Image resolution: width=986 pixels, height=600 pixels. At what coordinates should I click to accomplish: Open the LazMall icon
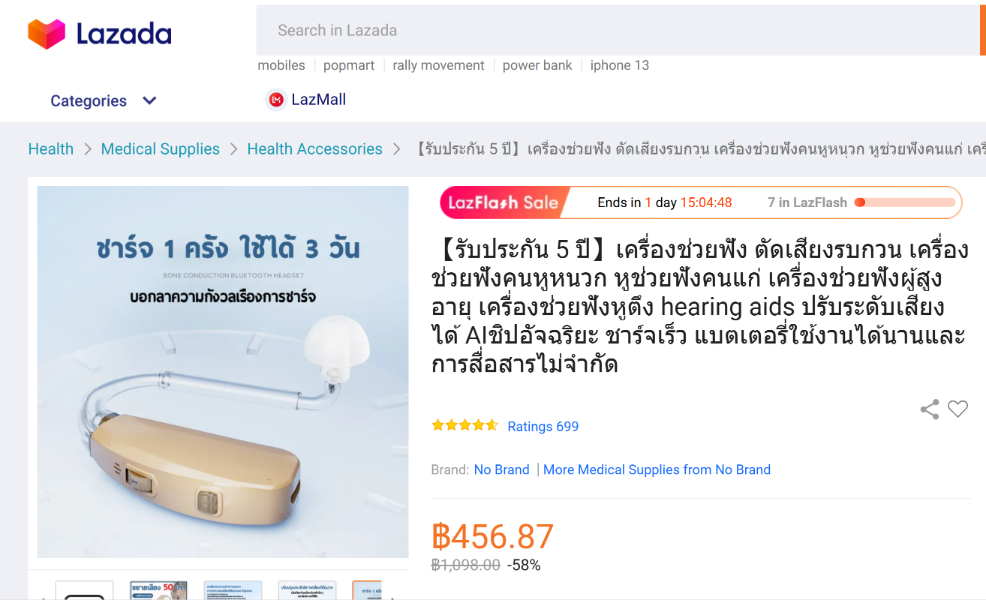(275, 99)
